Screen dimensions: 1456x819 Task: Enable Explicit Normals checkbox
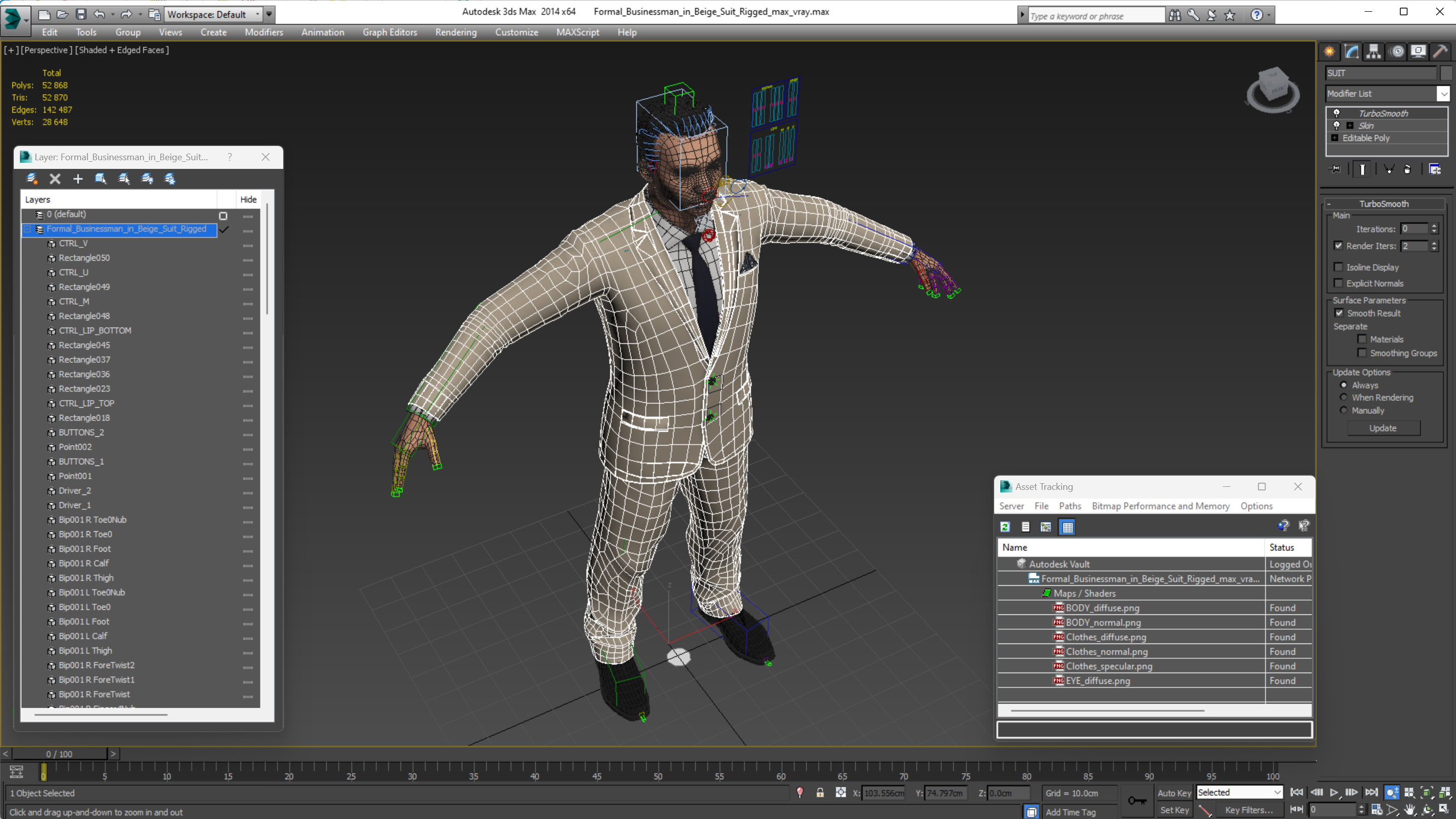click(1339, 283)
